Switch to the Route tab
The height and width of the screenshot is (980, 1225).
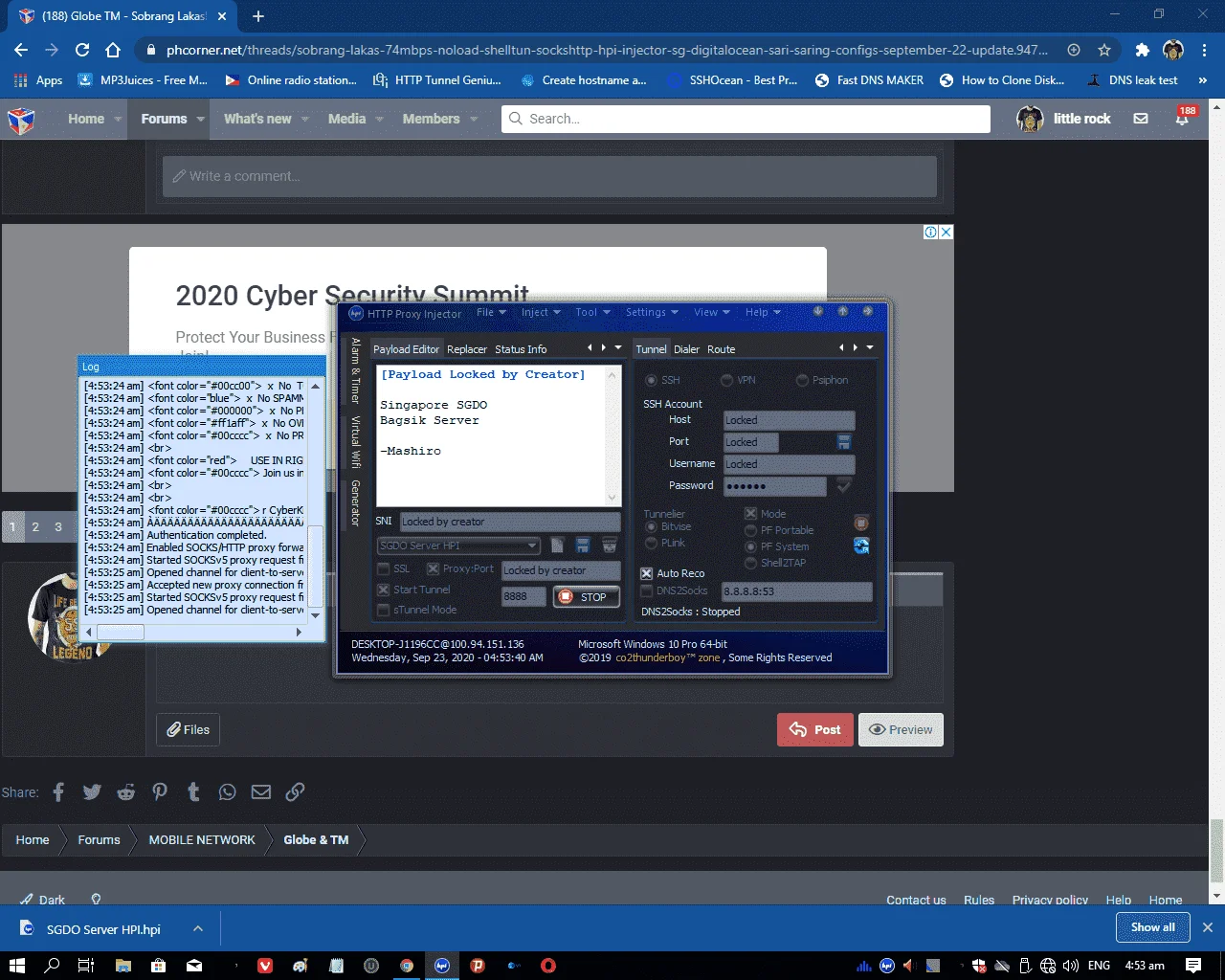pos(722,349)
